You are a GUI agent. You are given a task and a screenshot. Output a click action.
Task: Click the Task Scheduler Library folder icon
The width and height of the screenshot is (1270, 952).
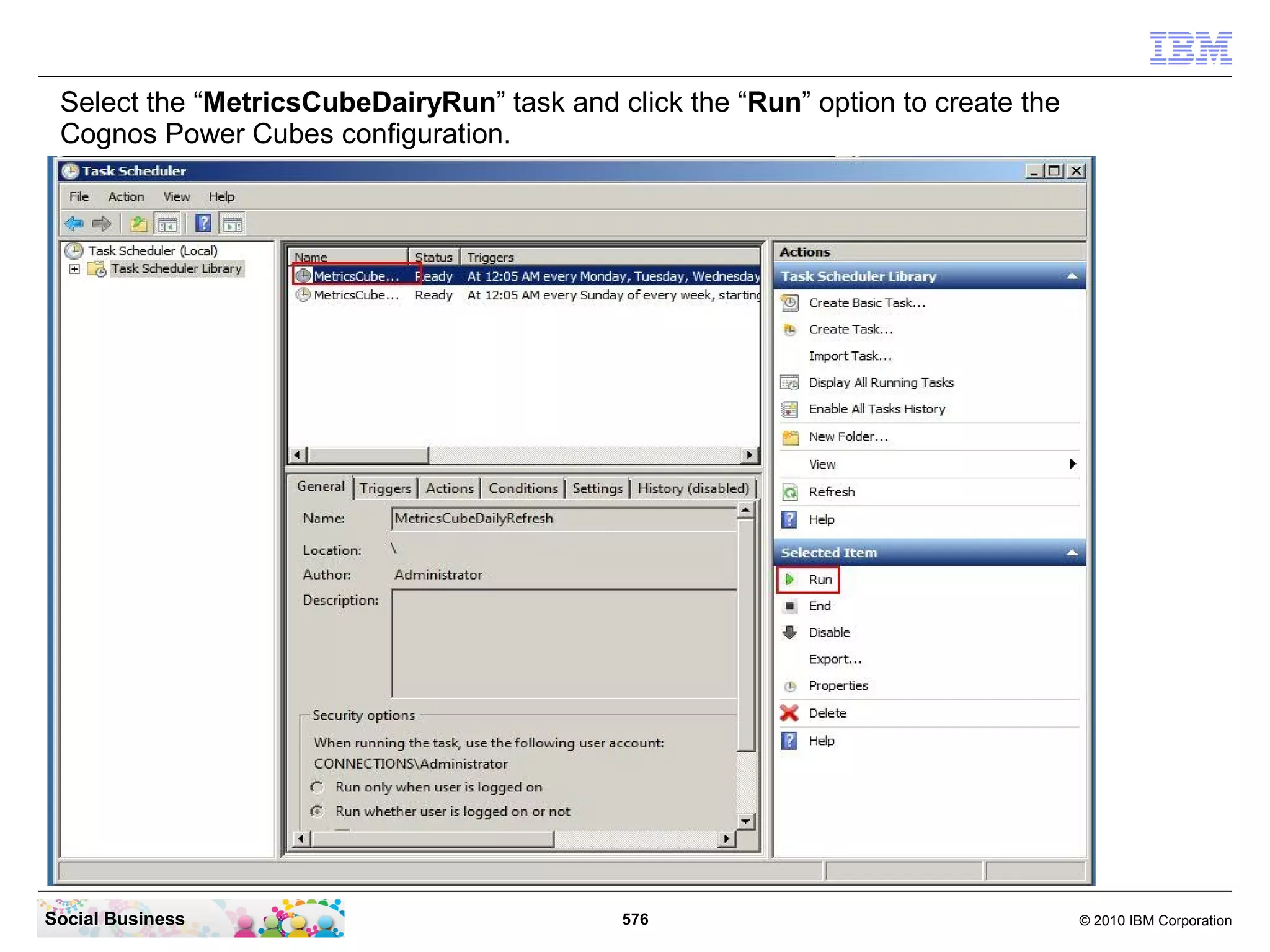point(97,269)
